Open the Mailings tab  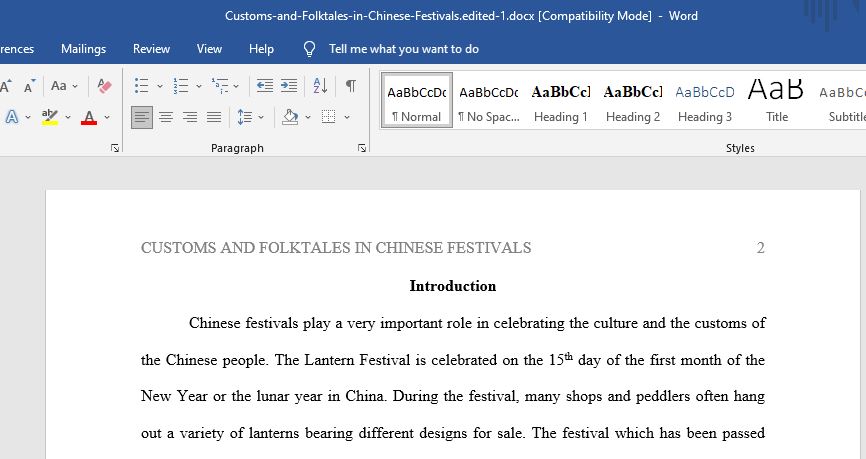click(x=83, y=49)
